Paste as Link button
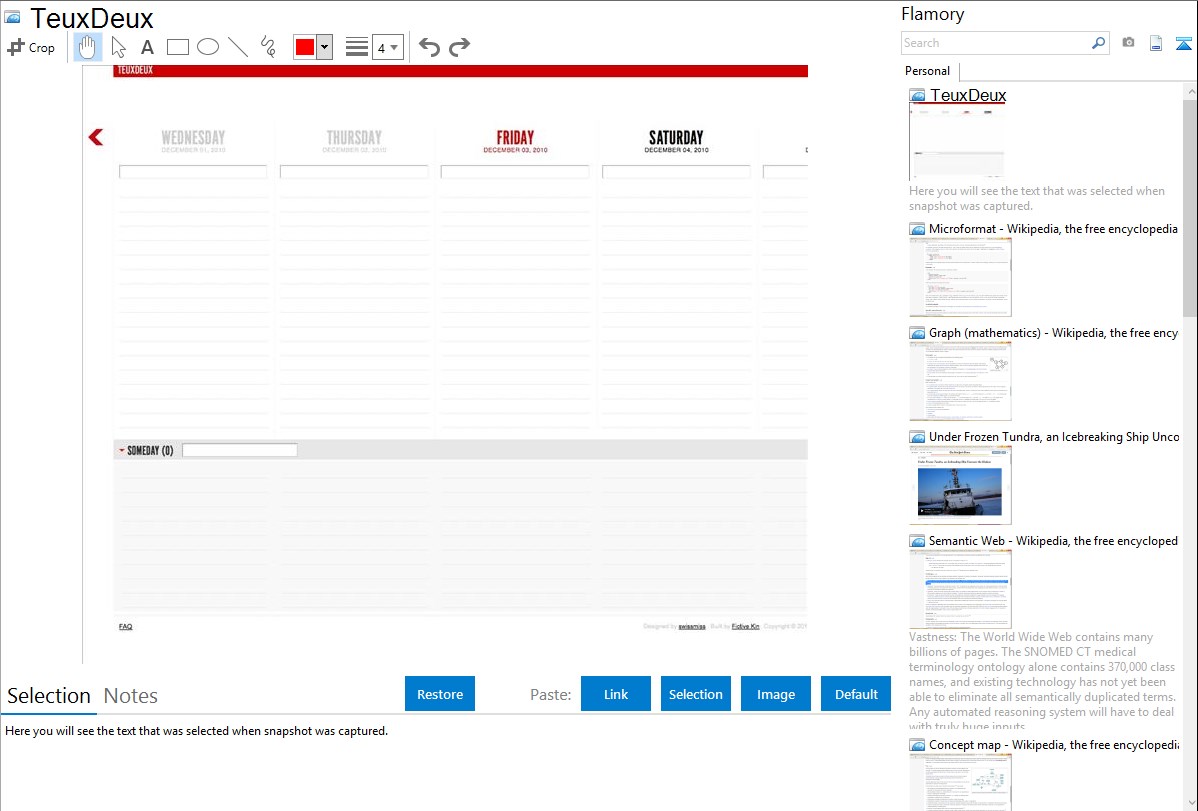 pyautogui.click(x=616, y=694)
